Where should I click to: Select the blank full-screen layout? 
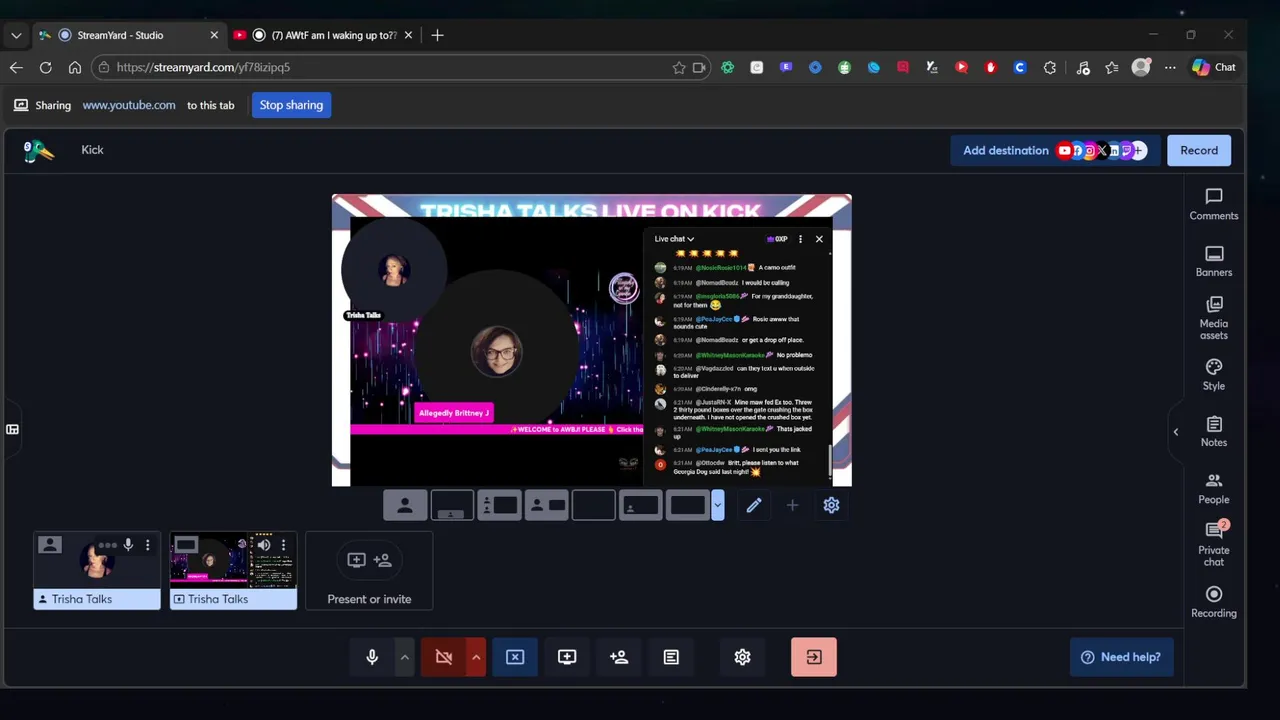pos(593,505)
